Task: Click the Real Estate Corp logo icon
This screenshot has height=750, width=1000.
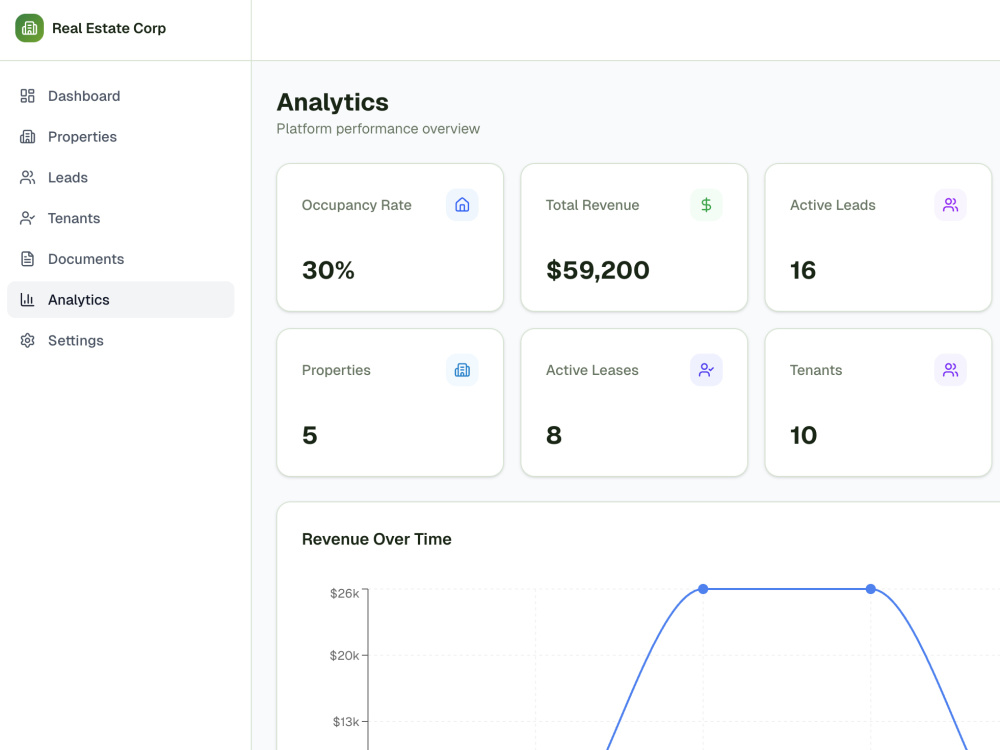Action: (29, 28)
